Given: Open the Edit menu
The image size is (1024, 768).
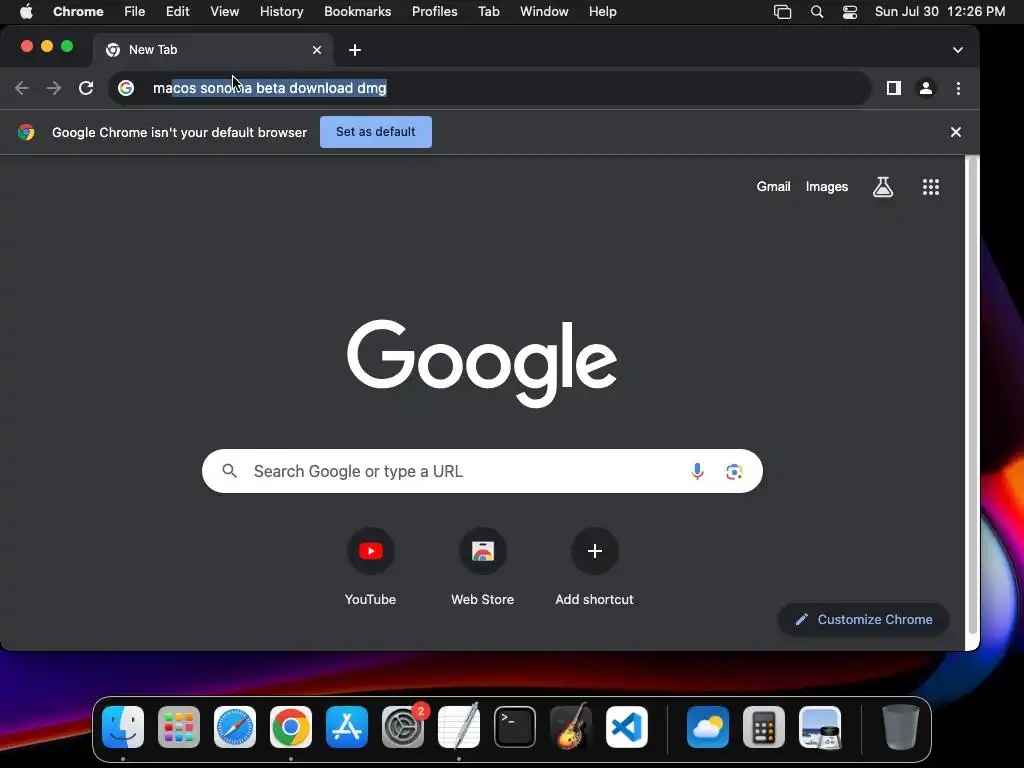Looking at the screenshot, I should [x=178, y=12].
